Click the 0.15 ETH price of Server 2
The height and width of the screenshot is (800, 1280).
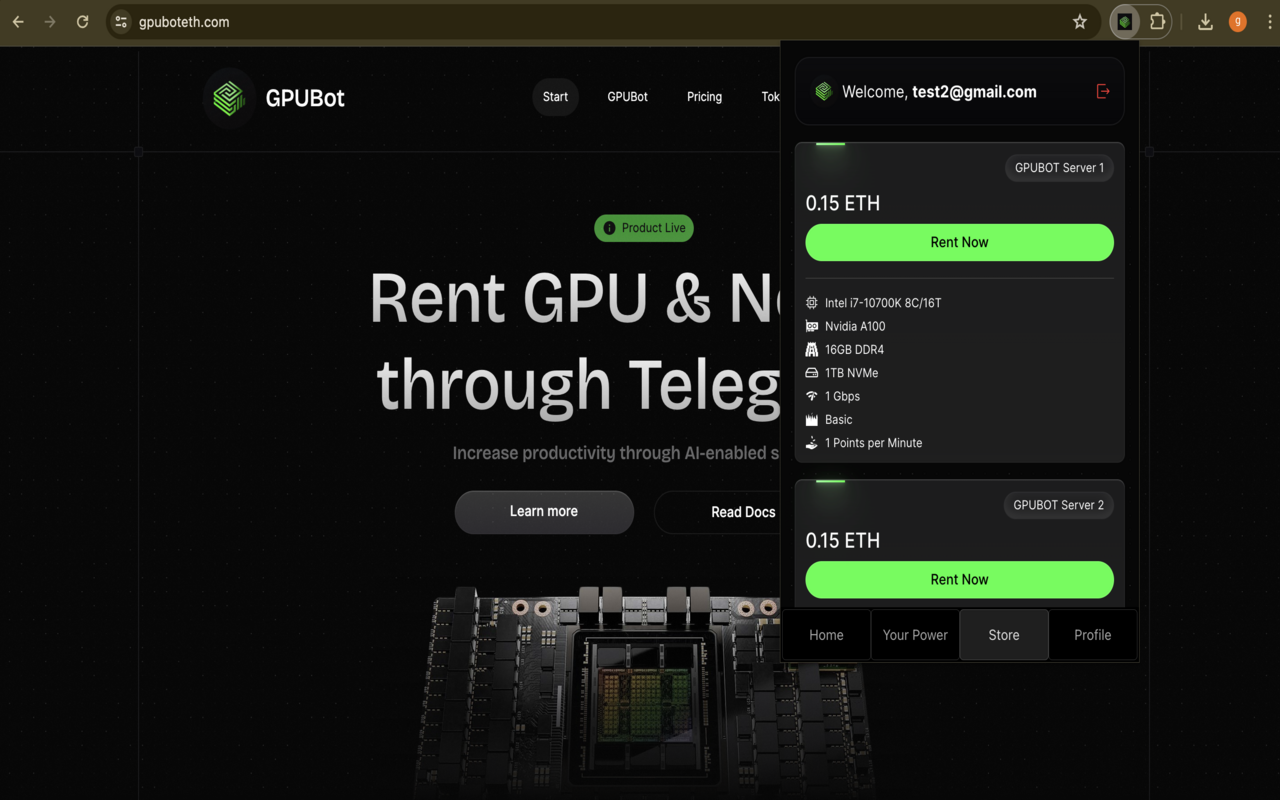pyautogui.click(x=843, y=541)
